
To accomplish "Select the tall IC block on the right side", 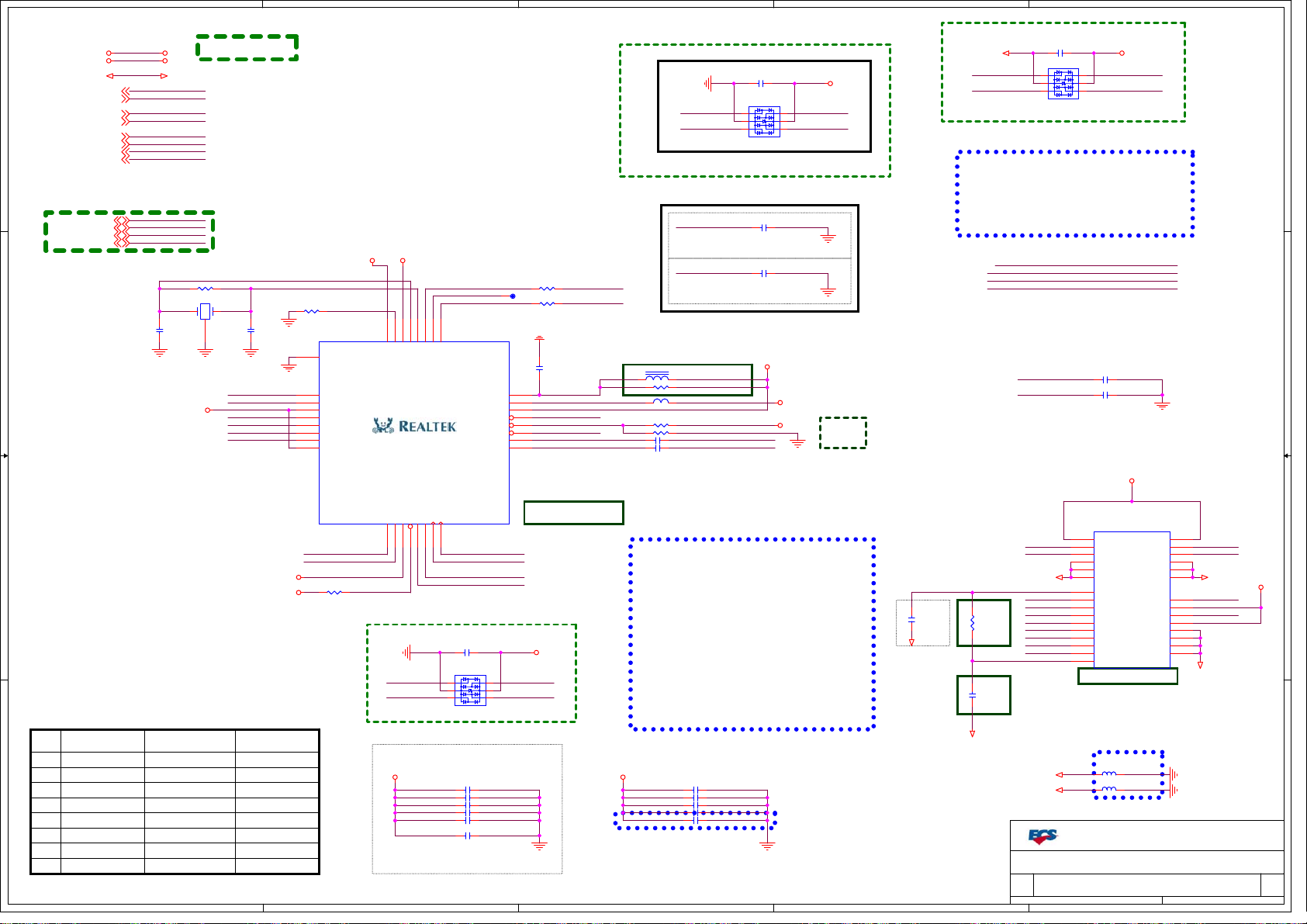I will (1132, 600).
